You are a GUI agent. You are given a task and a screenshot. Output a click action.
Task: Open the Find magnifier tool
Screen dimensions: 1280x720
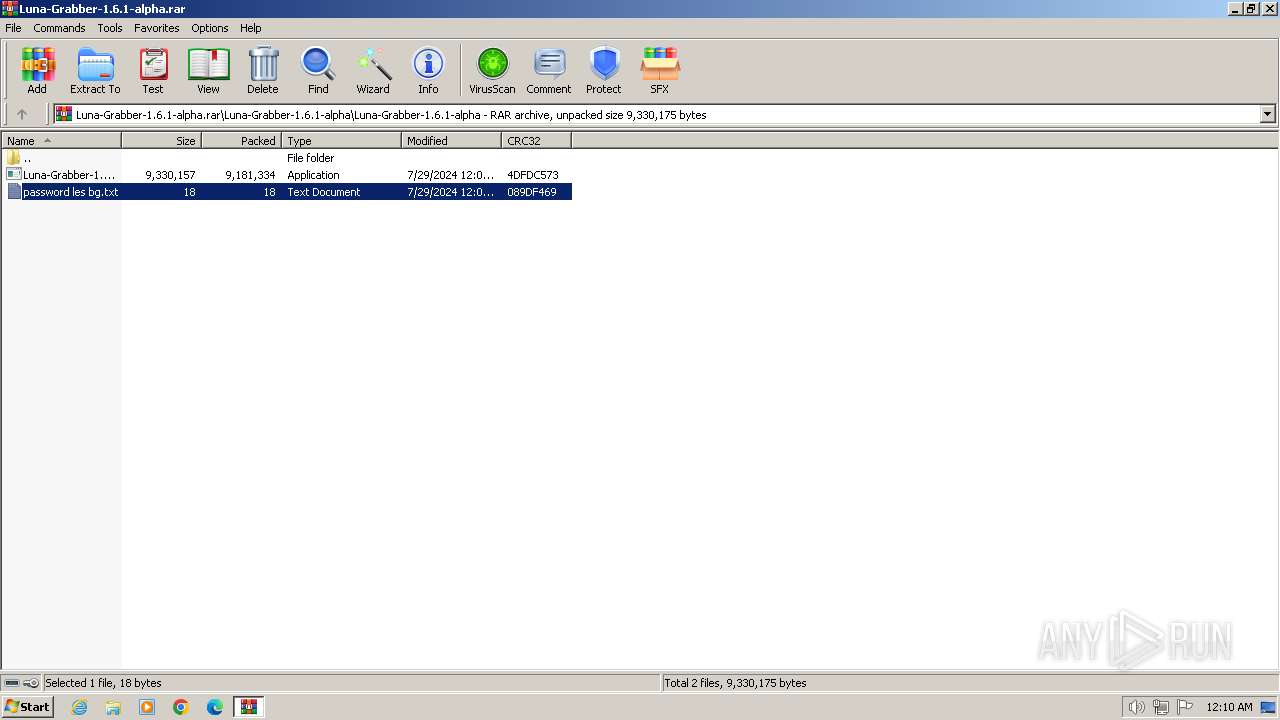318,70
